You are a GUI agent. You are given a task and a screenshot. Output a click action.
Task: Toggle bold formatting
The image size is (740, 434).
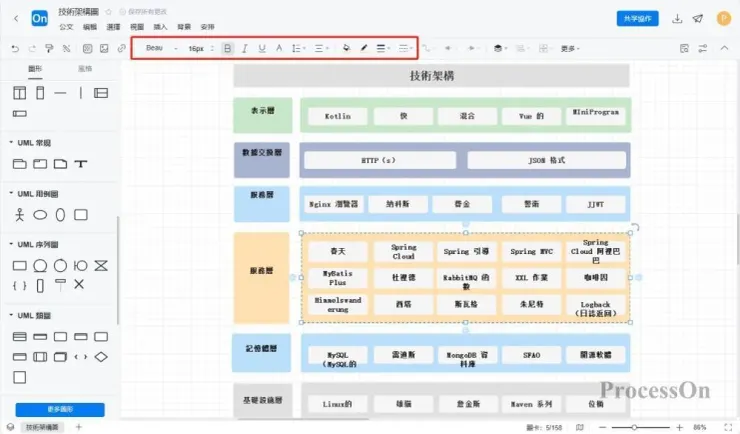[x=227, y=48]
